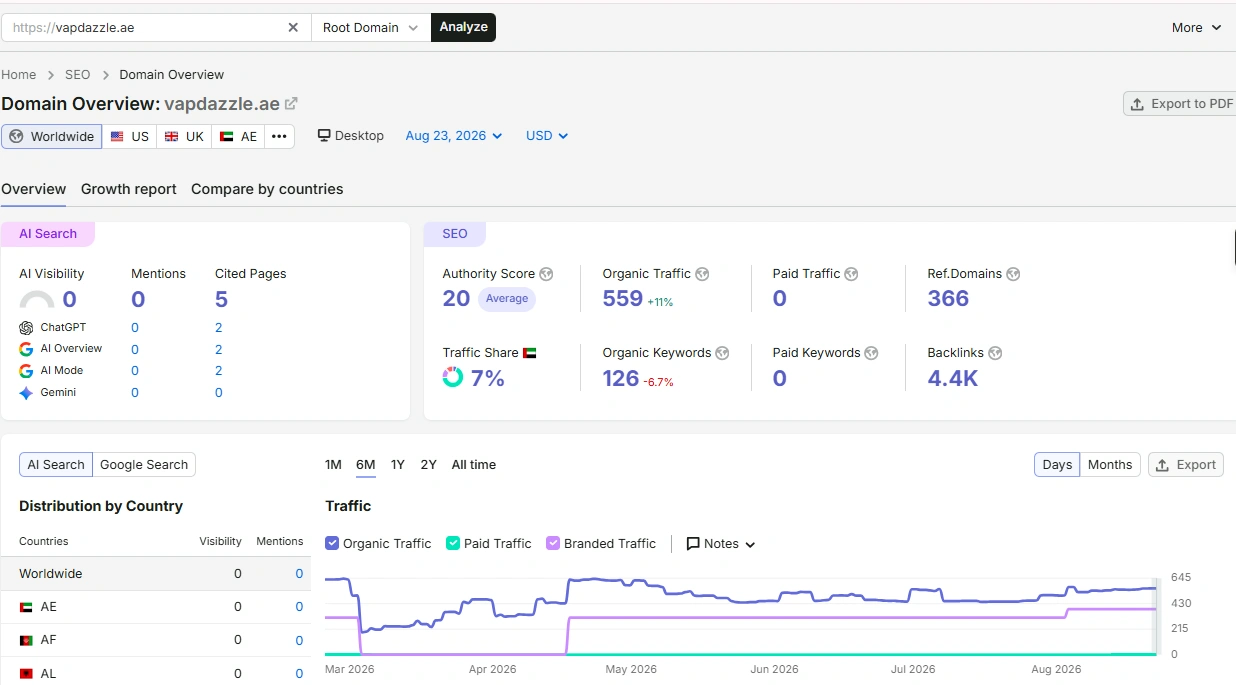
Task: Clear the domain search field X icon
Action: pos(293,28)
